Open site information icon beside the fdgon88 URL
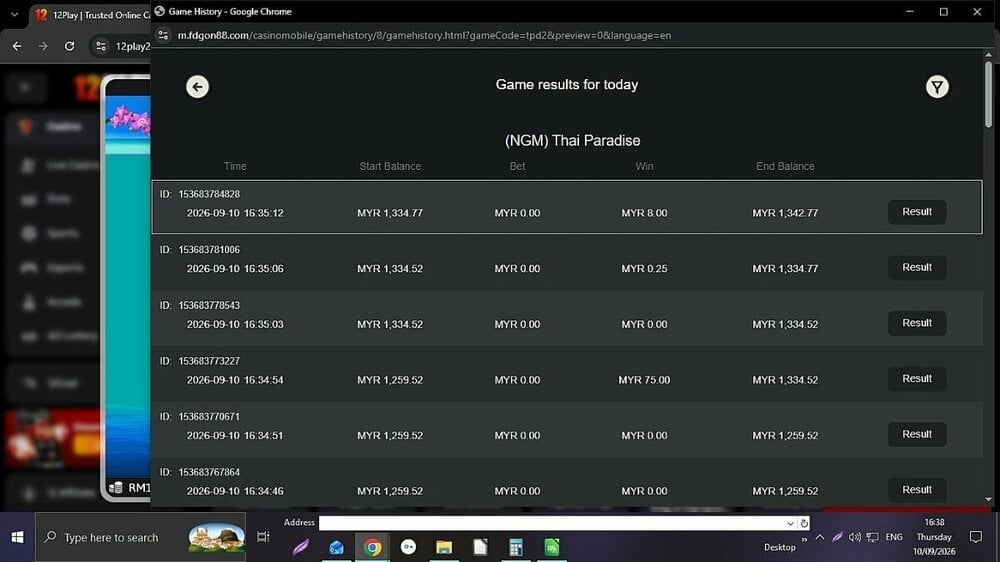This screenshot has height=562, width=1000. (x=163, y=36)
